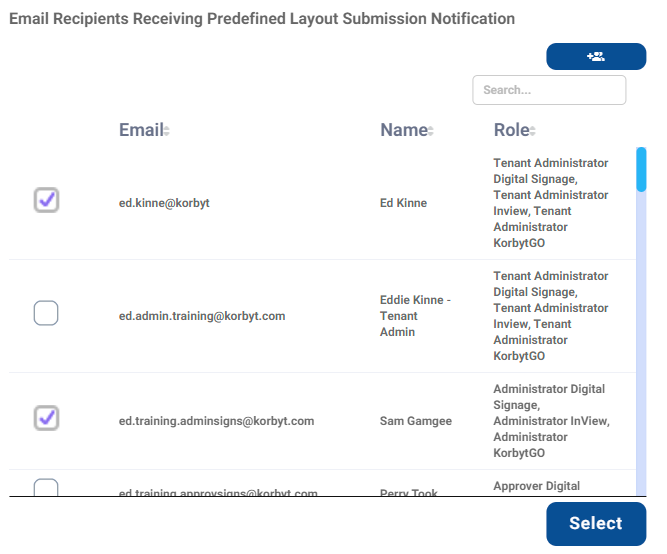Click the ed.kinne@korbyt email address
The image size is (667, 554).
tap(164, 203)
